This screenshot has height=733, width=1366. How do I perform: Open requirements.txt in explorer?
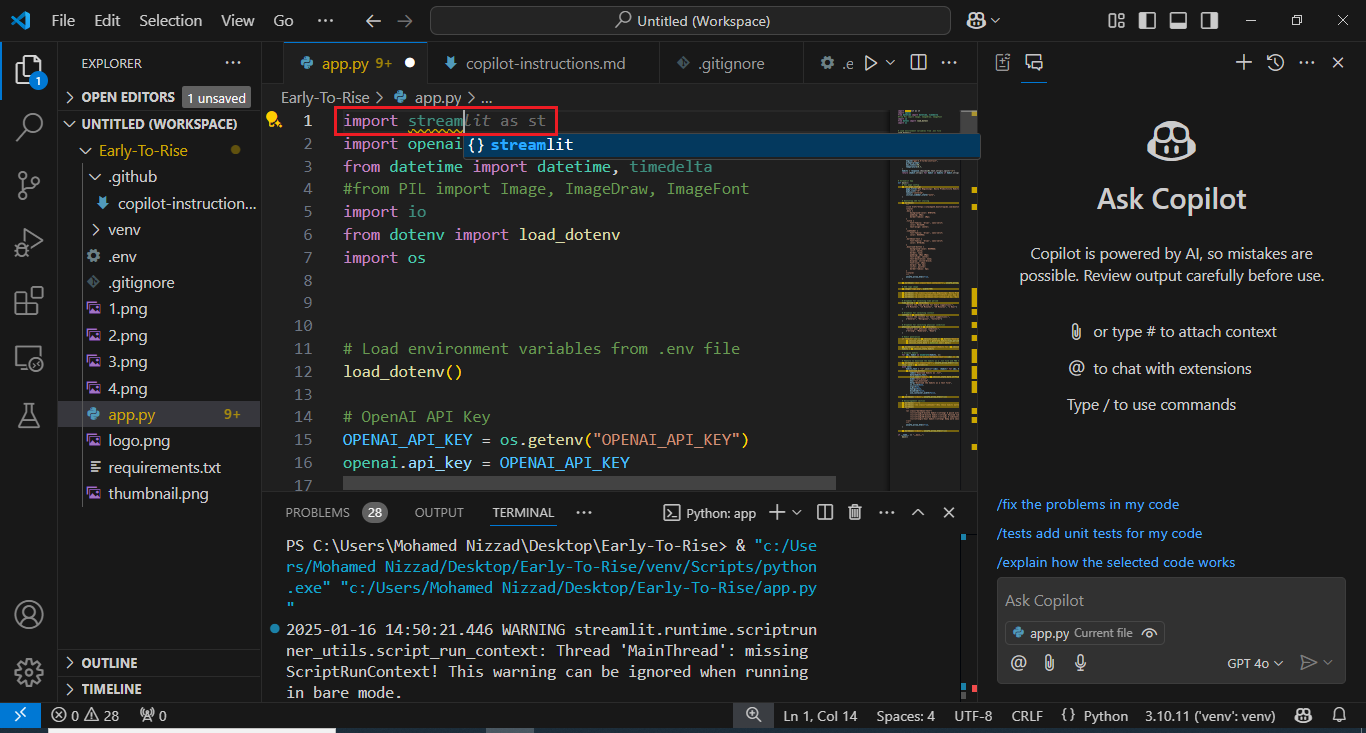pos(158,467)
